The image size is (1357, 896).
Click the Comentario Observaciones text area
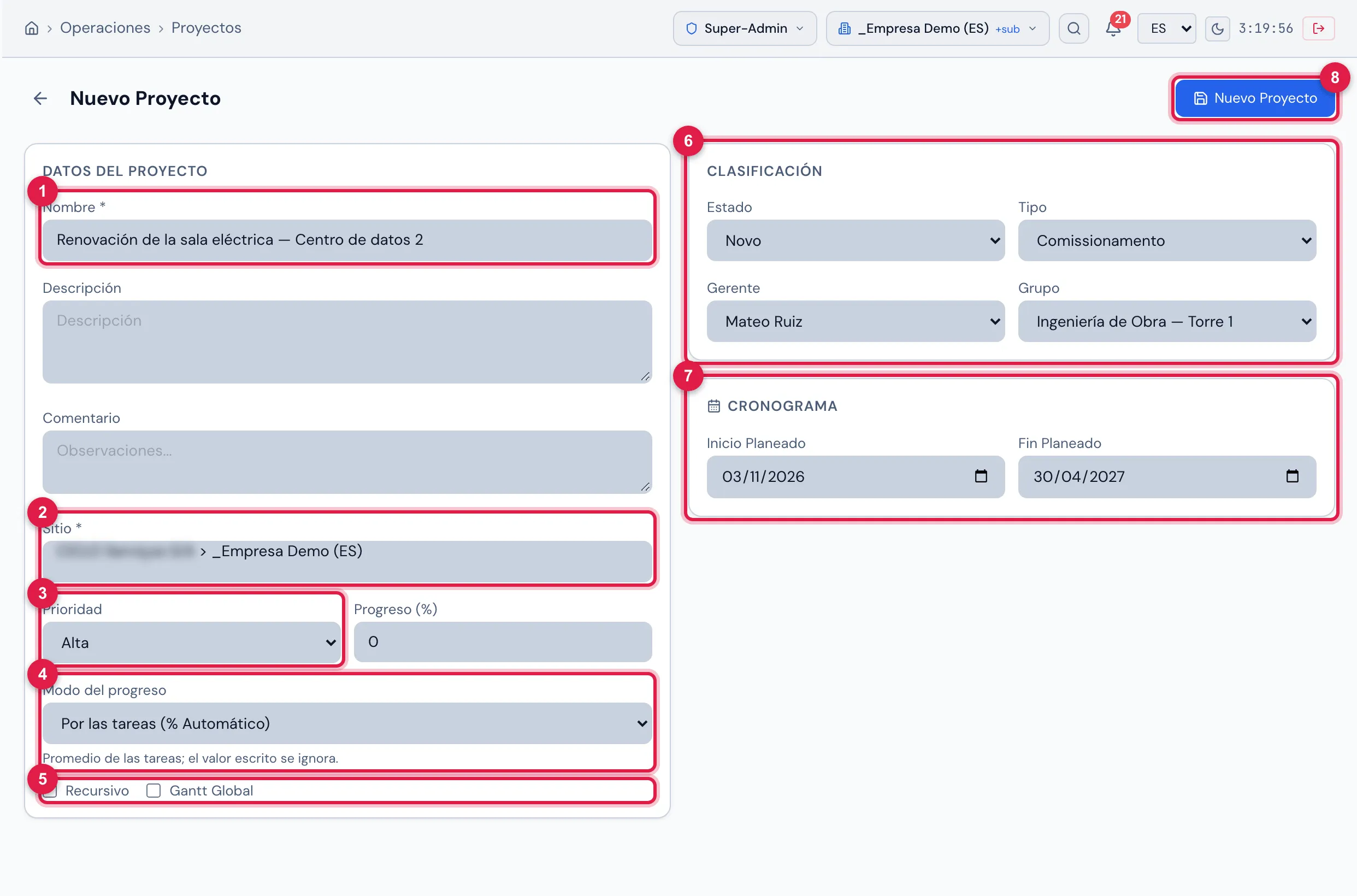(347, 462)
